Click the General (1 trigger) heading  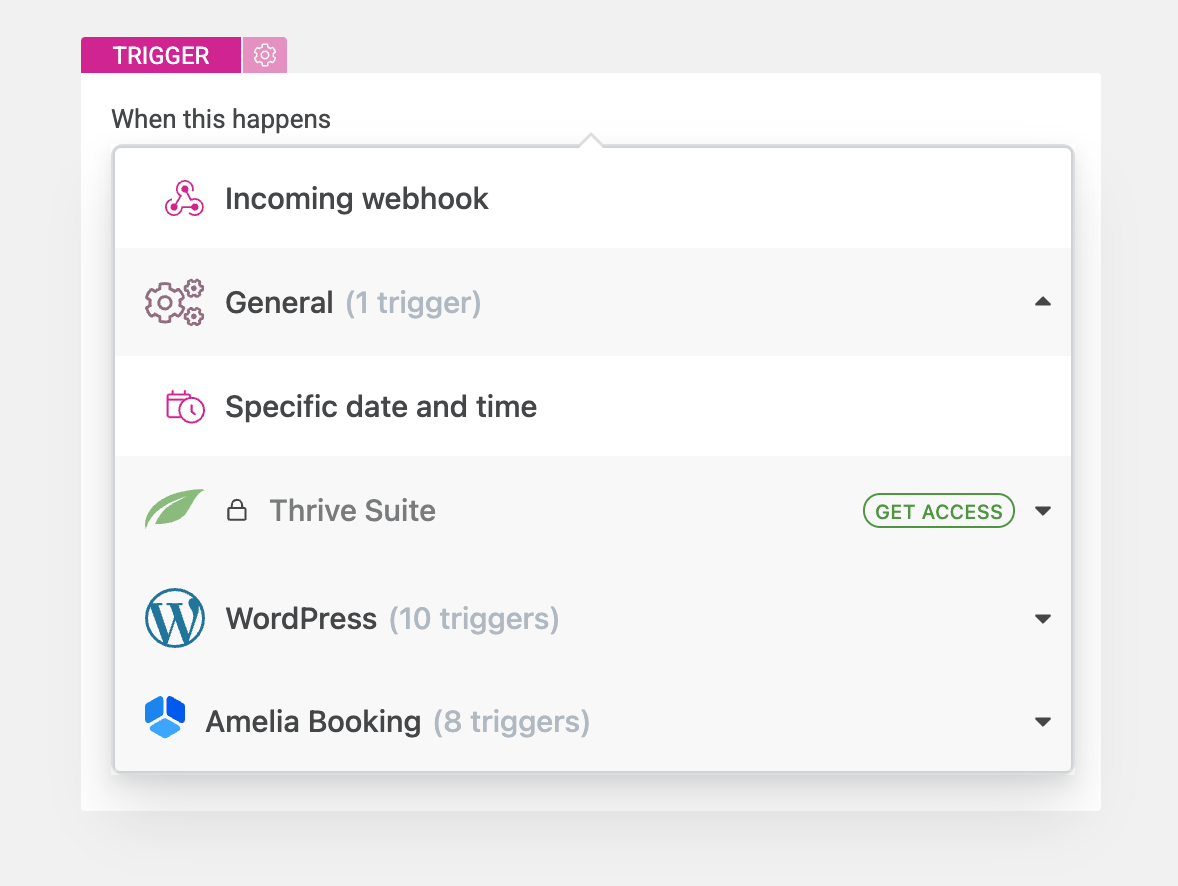tap(353, 302)
